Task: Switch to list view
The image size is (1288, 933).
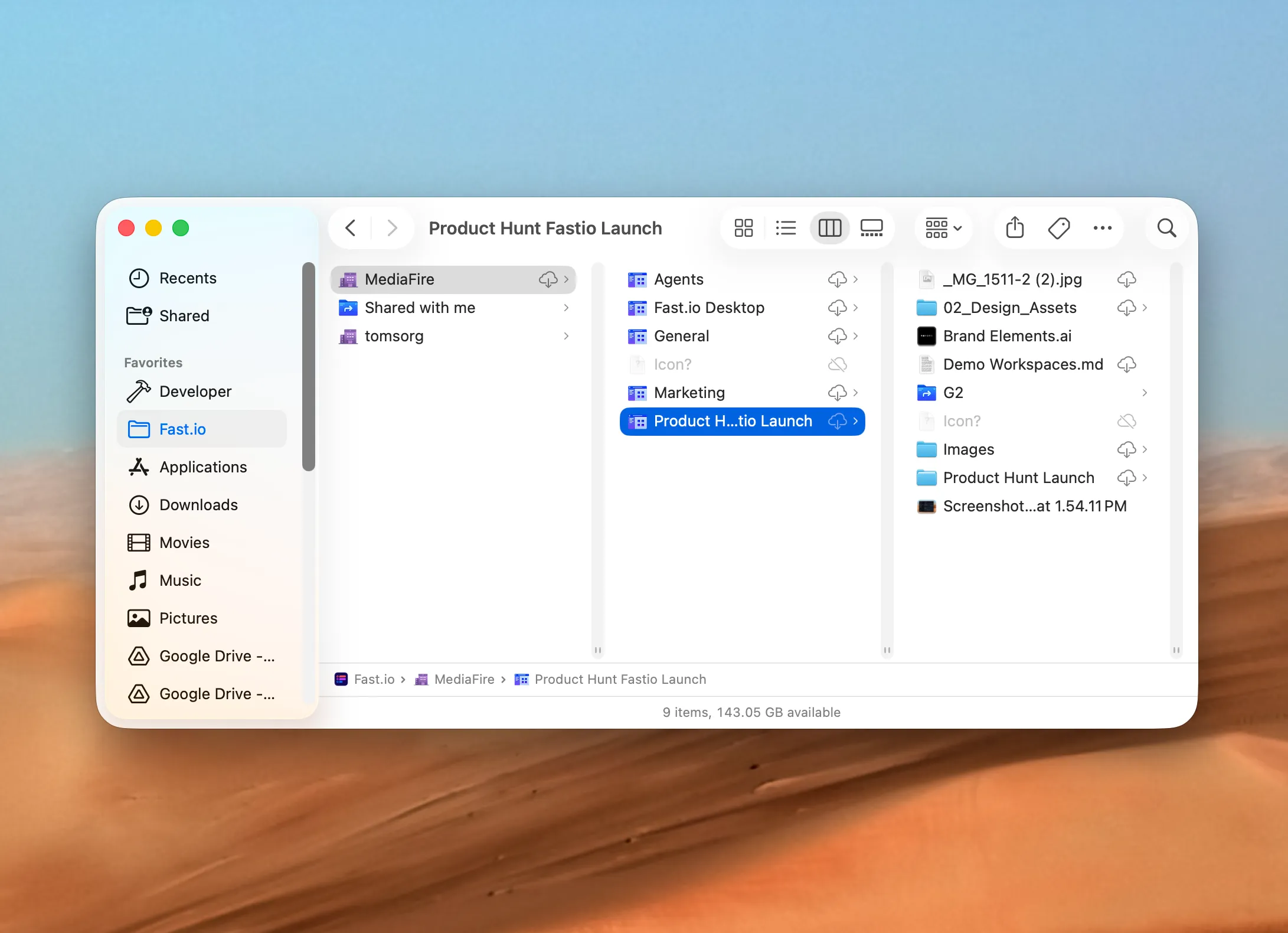Action: 786,228
